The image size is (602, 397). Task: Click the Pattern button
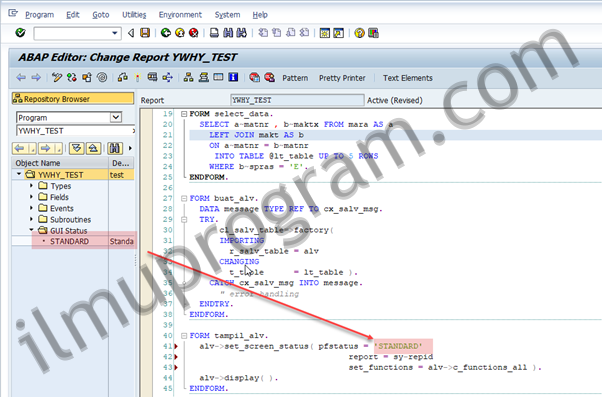point(295,78)
